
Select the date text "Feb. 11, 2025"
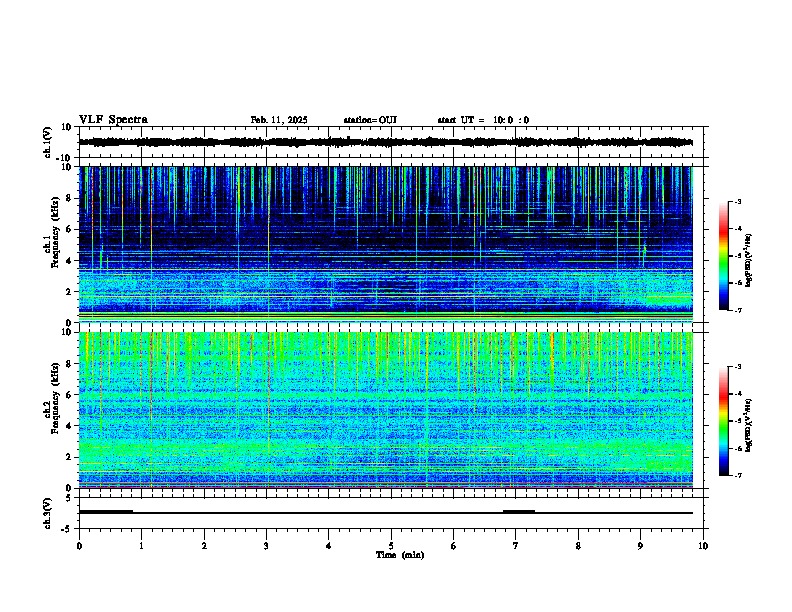pyautogui.click(x=279, y=120)
